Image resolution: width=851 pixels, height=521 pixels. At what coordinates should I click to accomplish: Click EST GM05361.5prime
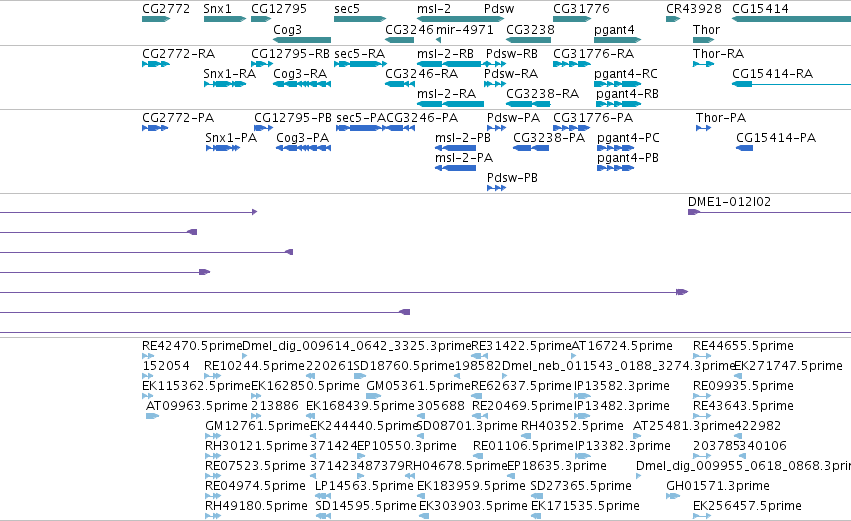pyautogui.click(x=373, y=396)
